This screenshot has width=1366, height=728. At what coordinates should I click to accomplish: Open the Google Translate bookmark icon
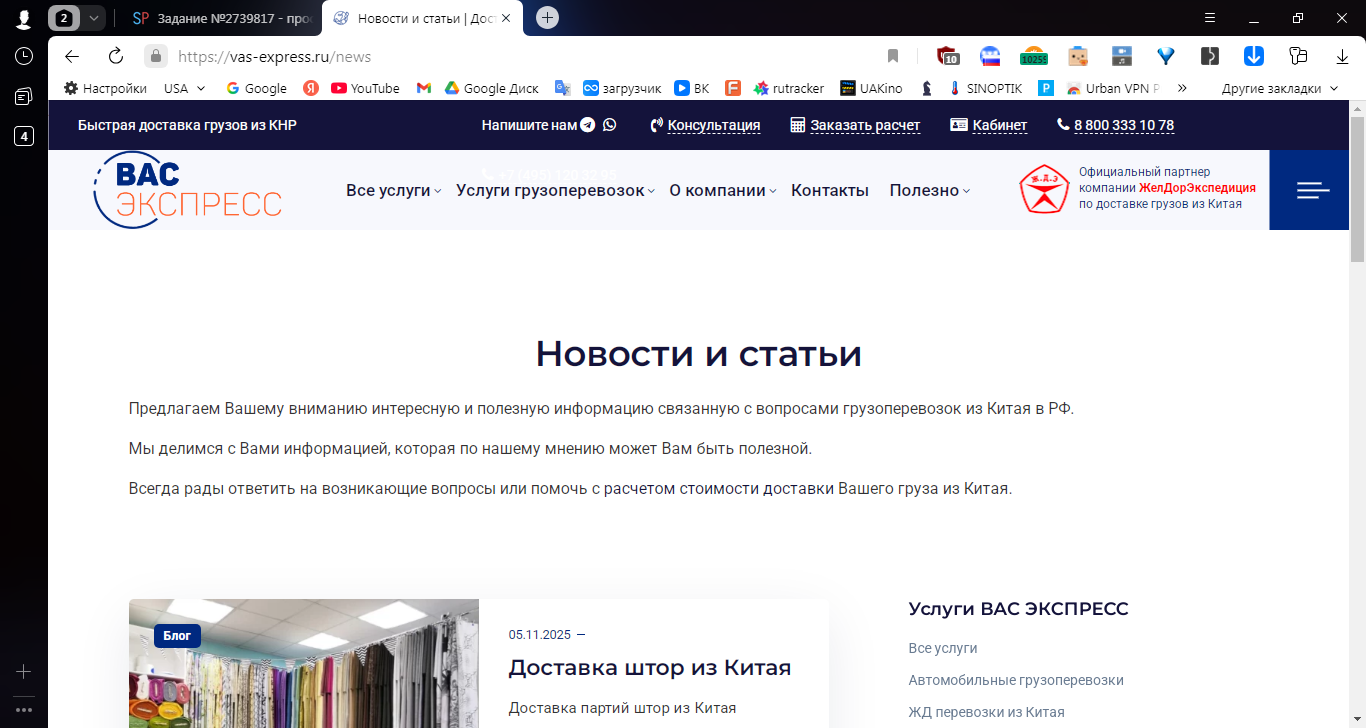pyautogui.click(x=563, y=88)
